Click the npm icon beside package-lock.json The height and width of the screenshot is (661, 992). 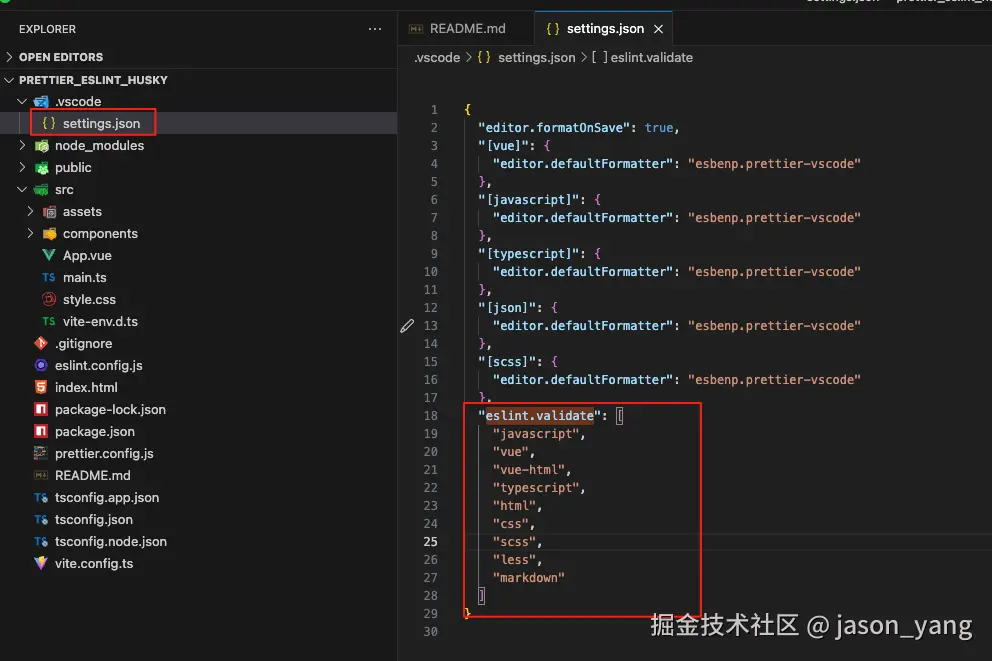point(41,409)
